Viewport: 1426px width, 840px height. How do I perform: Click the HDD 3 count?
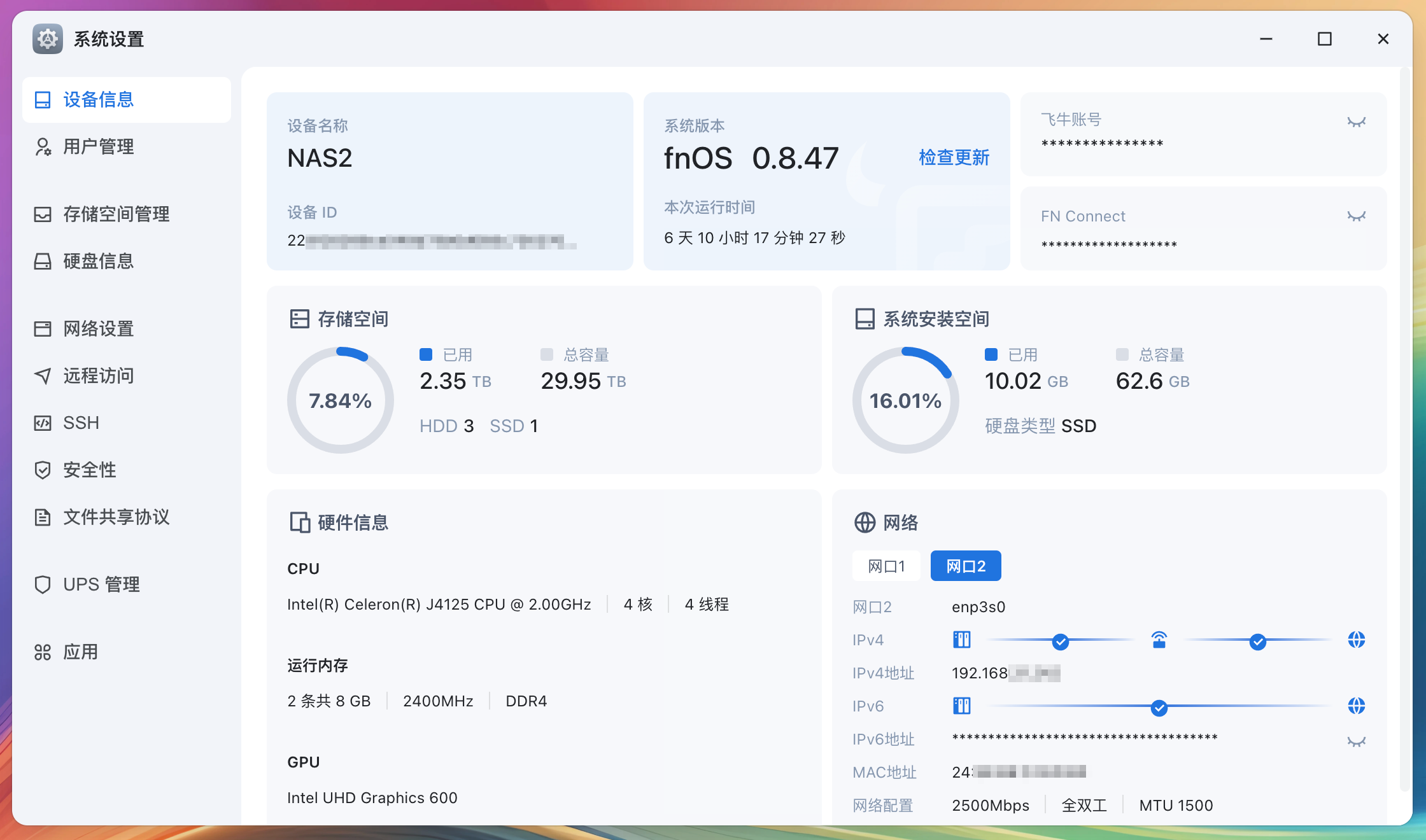pyautogui.click(x=446, y=426)
